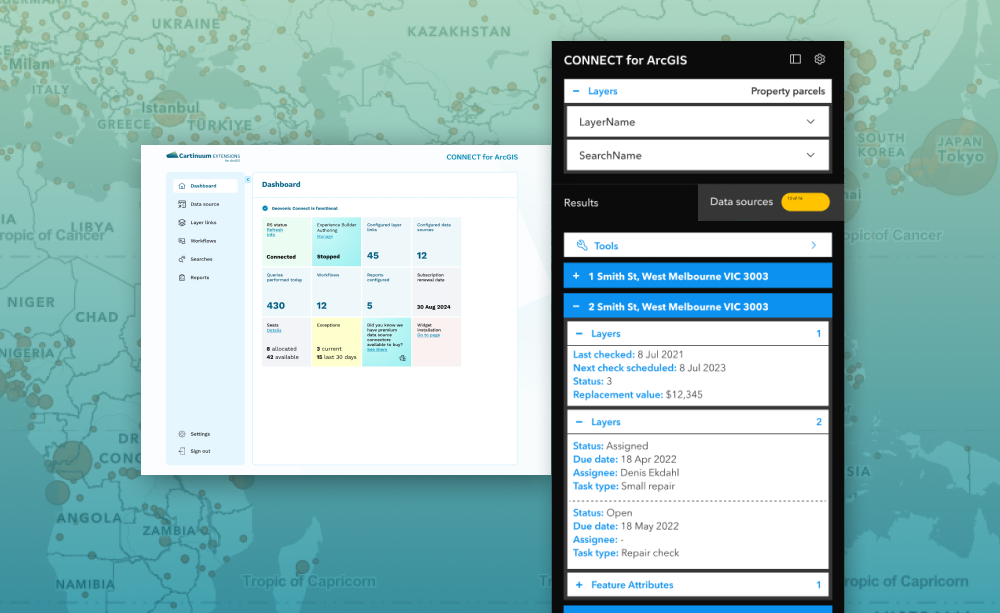Viewport: 1000px width, 613px height.
Task: Click the panel layout icon in CONNECT header
Action: 794,59
